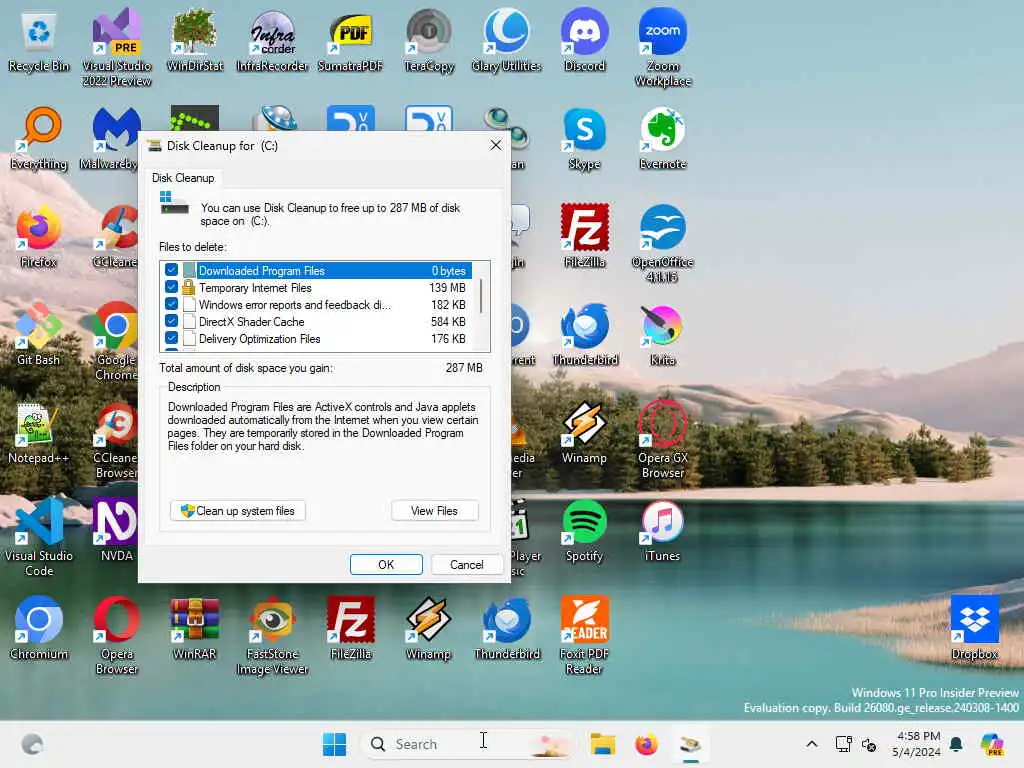Open the Firefox desktop icon

pyautogui.click(x=39, y=236)
